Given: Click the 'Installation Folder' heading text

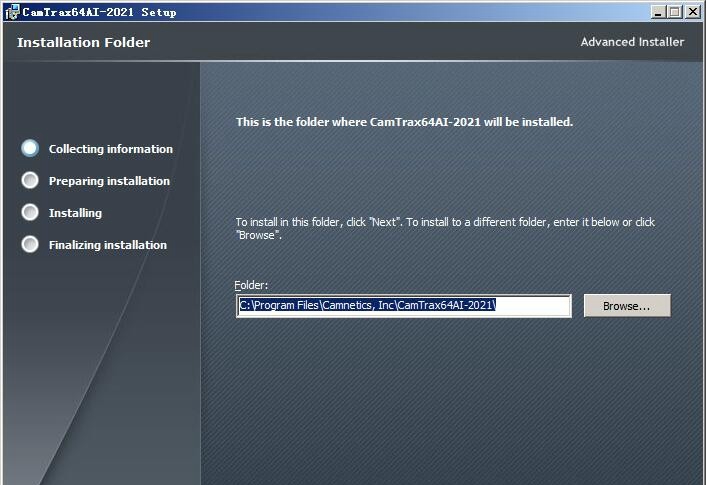Looking at the screenshot, I should [84, 42].
